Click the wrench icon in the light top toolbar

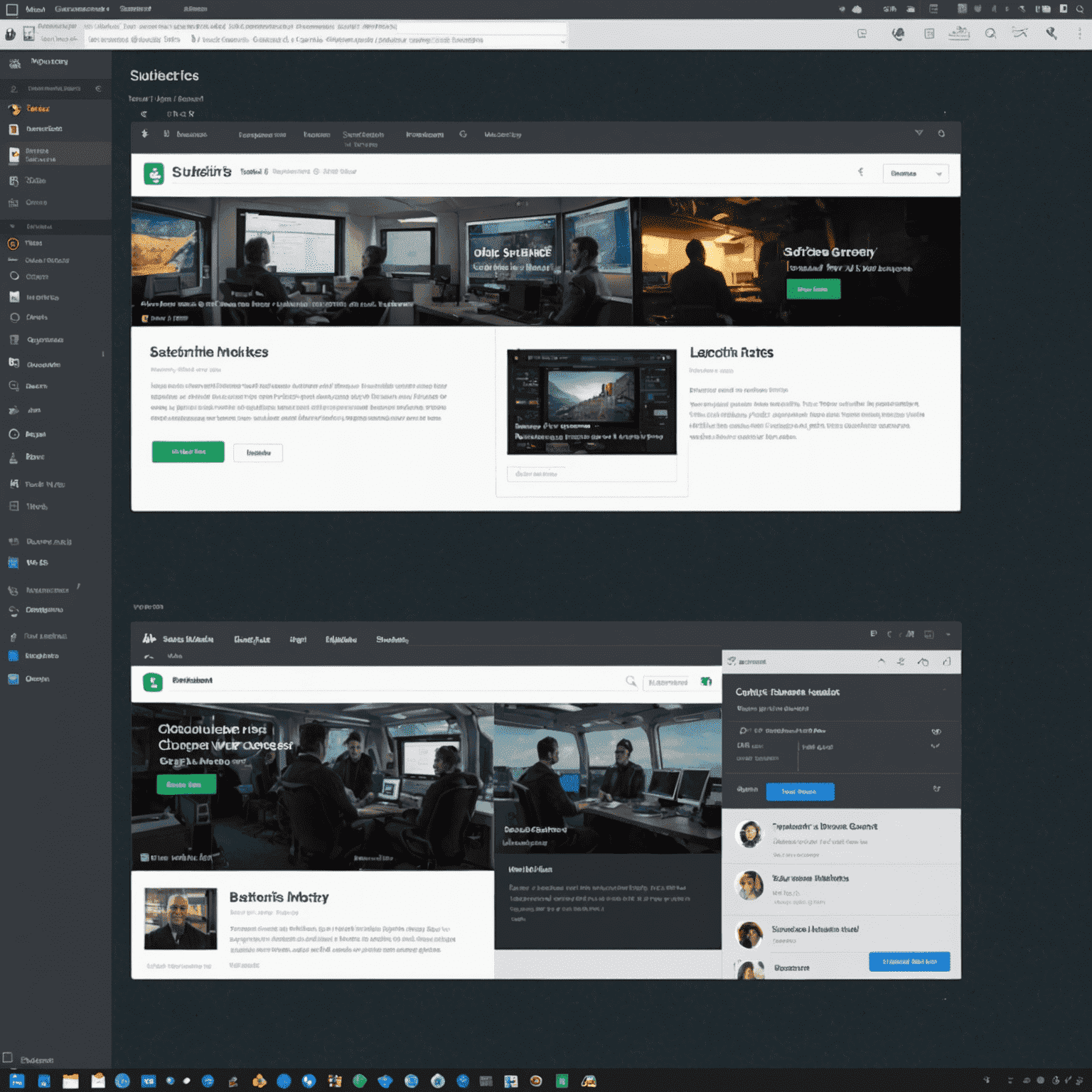1051,33
